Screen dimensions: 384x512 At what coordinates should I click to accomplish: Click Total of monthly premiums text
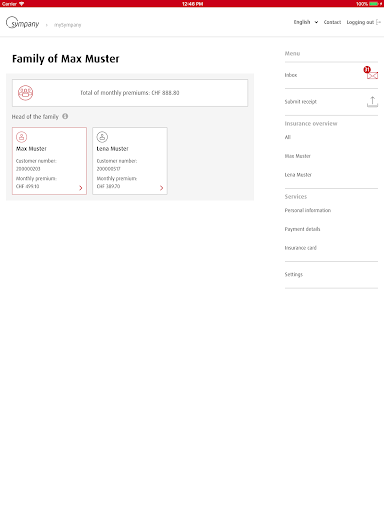tap(130, 93)
